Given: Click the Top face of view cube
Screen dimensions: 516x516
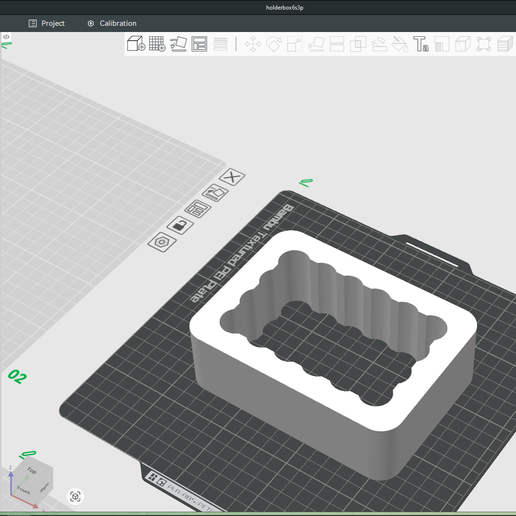Looking at the screenshot, I should pyautogui.click(x=32, y=470).
